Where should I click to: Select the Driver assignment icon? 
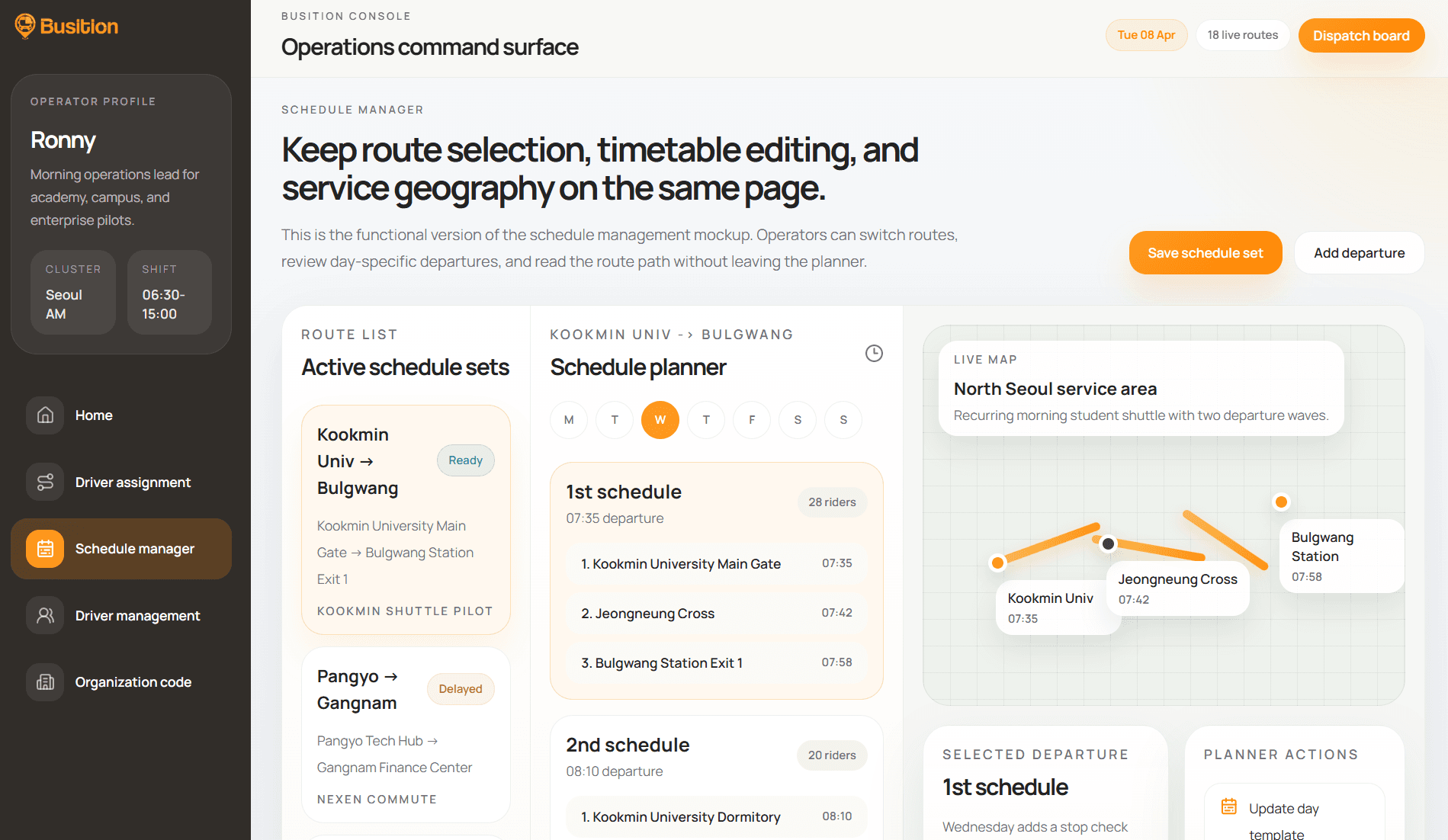point(45,482)
